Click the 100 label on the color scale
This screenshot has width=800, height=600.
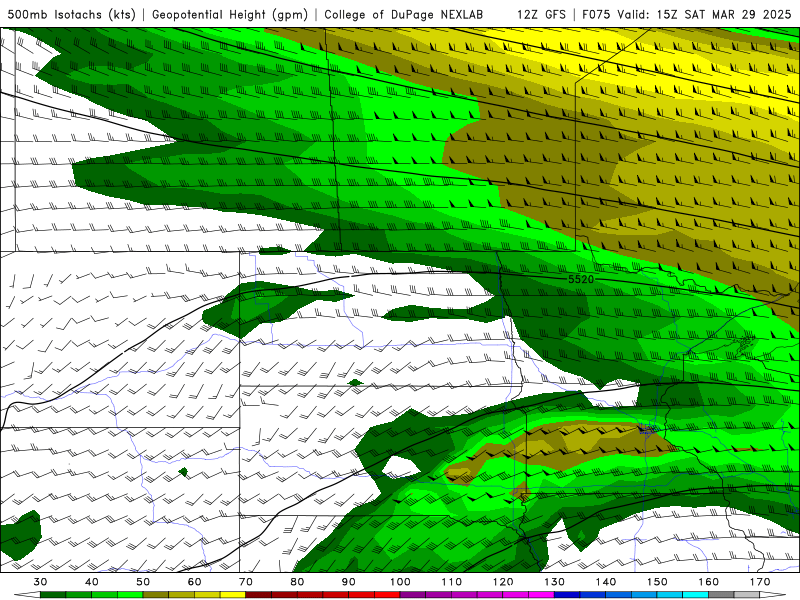(401, 582)
